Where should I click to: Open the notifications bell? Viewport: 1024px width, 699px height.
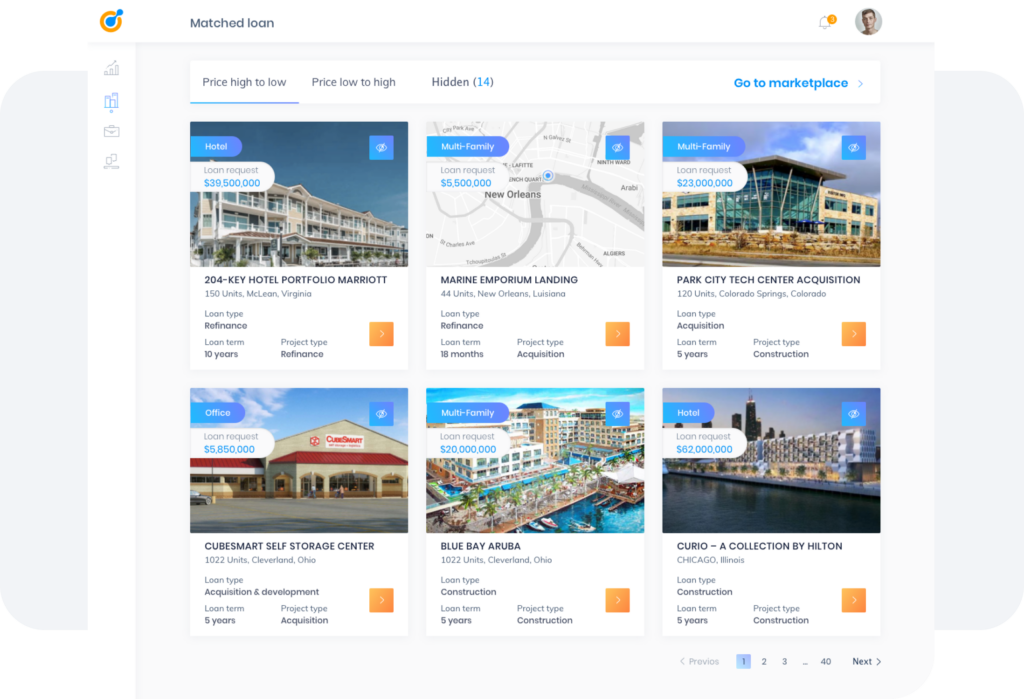click(x=826, y=22)
